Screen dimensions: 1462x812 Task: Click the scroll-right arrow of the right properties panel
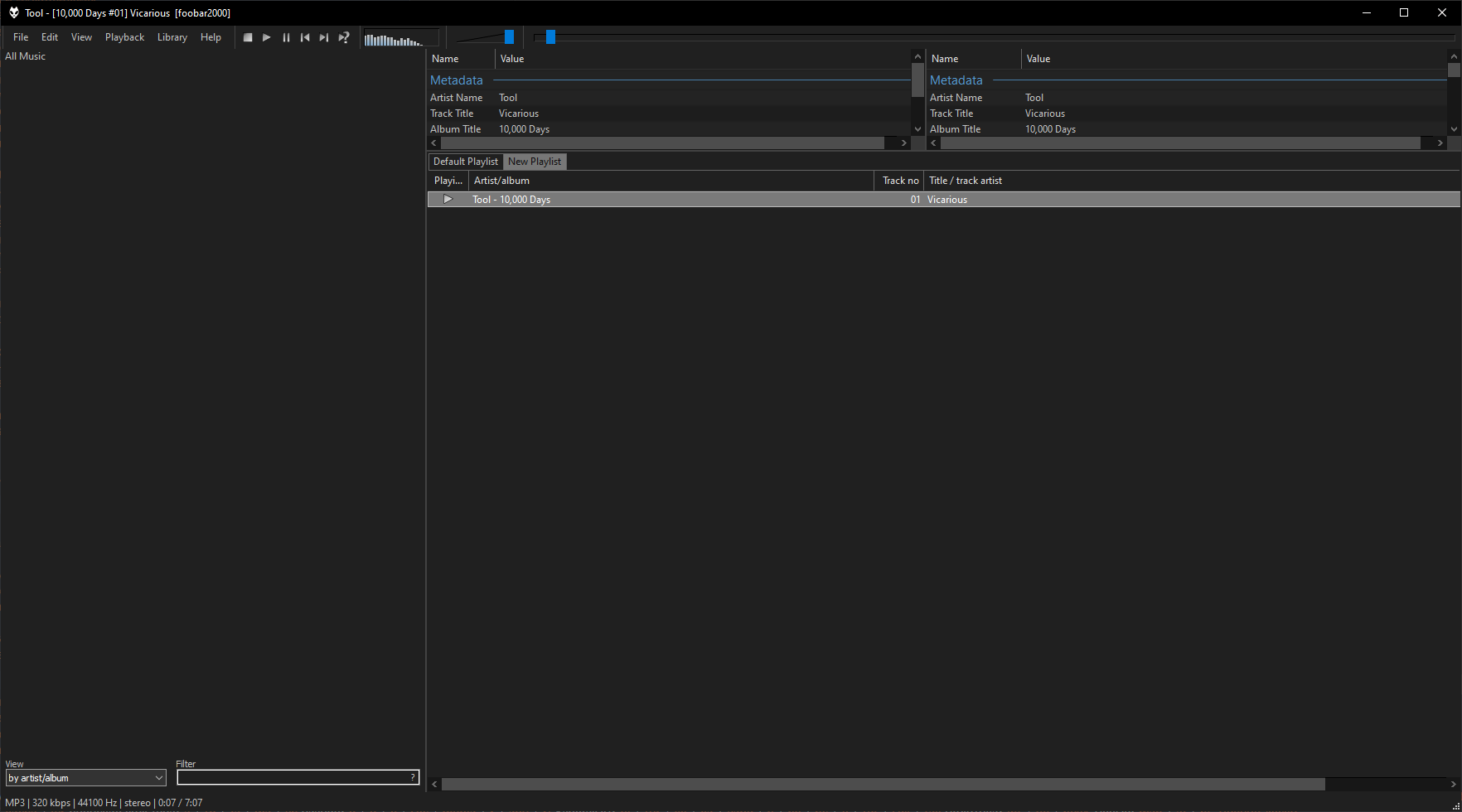click(1440, 143)
